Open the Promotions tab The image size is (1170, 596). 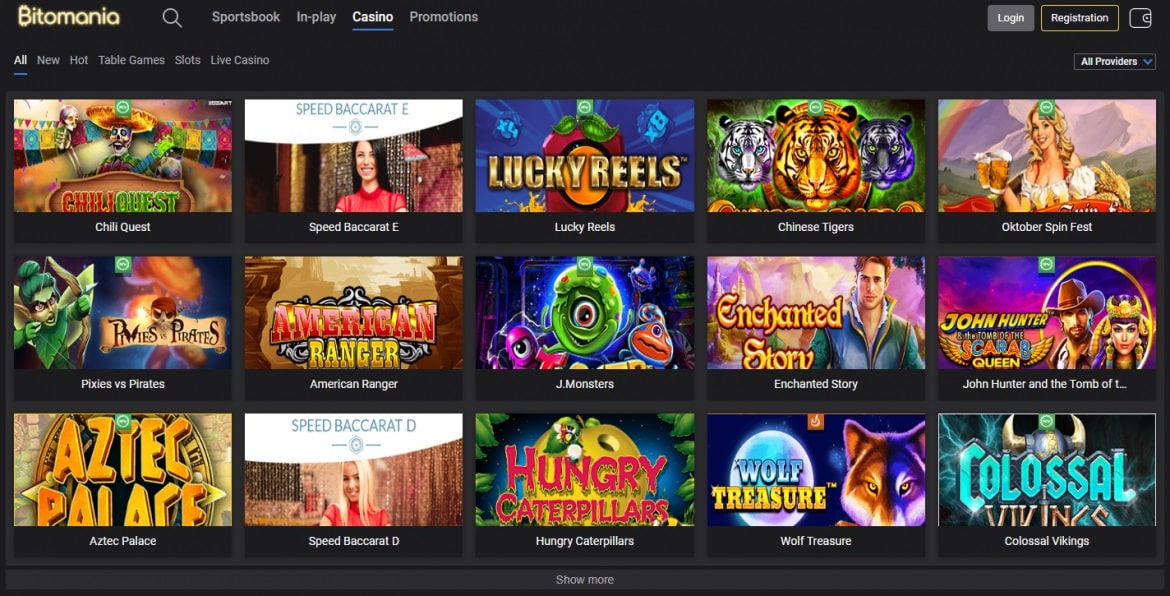point(443,17)
